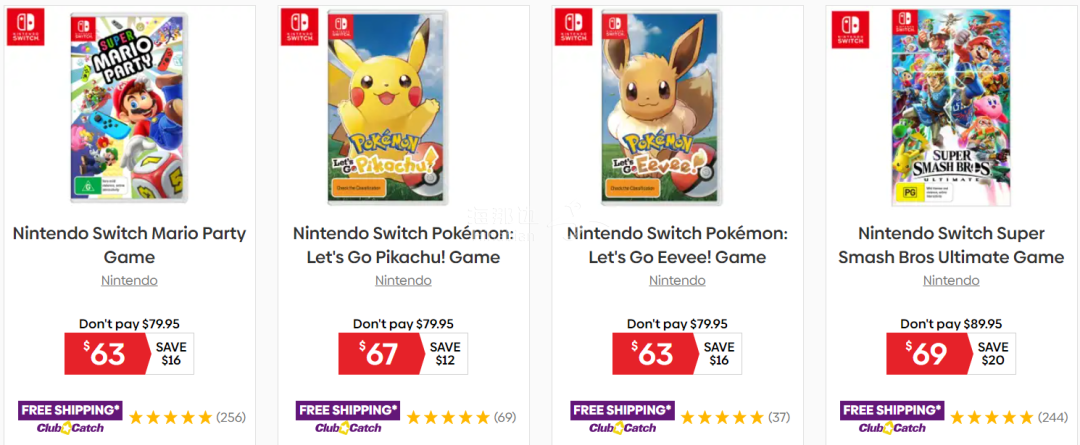1080x445 pixels.
Task: Open Super Smash Bros Ultimate Game title link
Action: pyautogui.click(x=951, y=245)
